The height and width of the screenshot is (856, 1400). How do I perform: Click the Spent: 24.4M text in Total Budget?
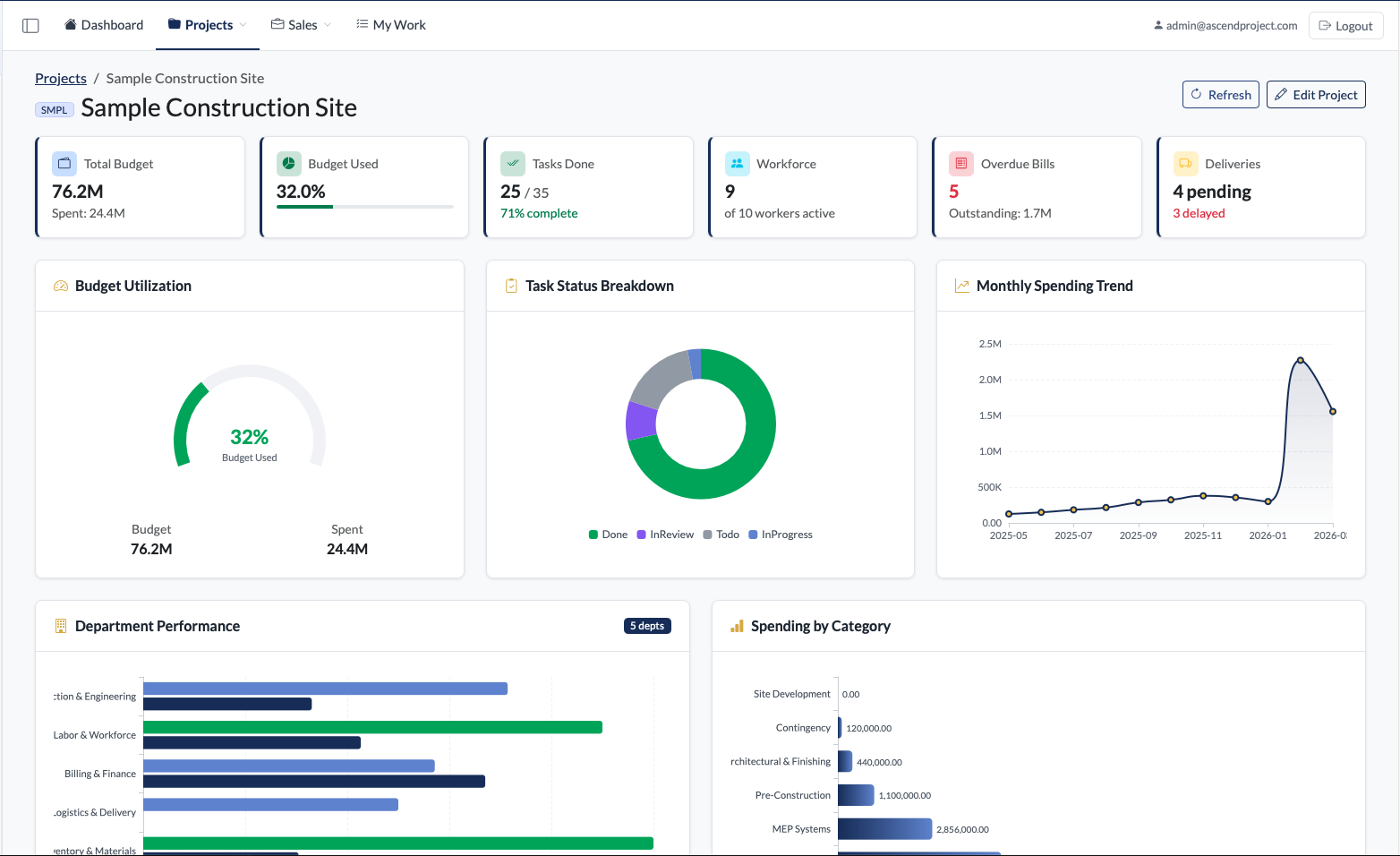pos(89,213)
